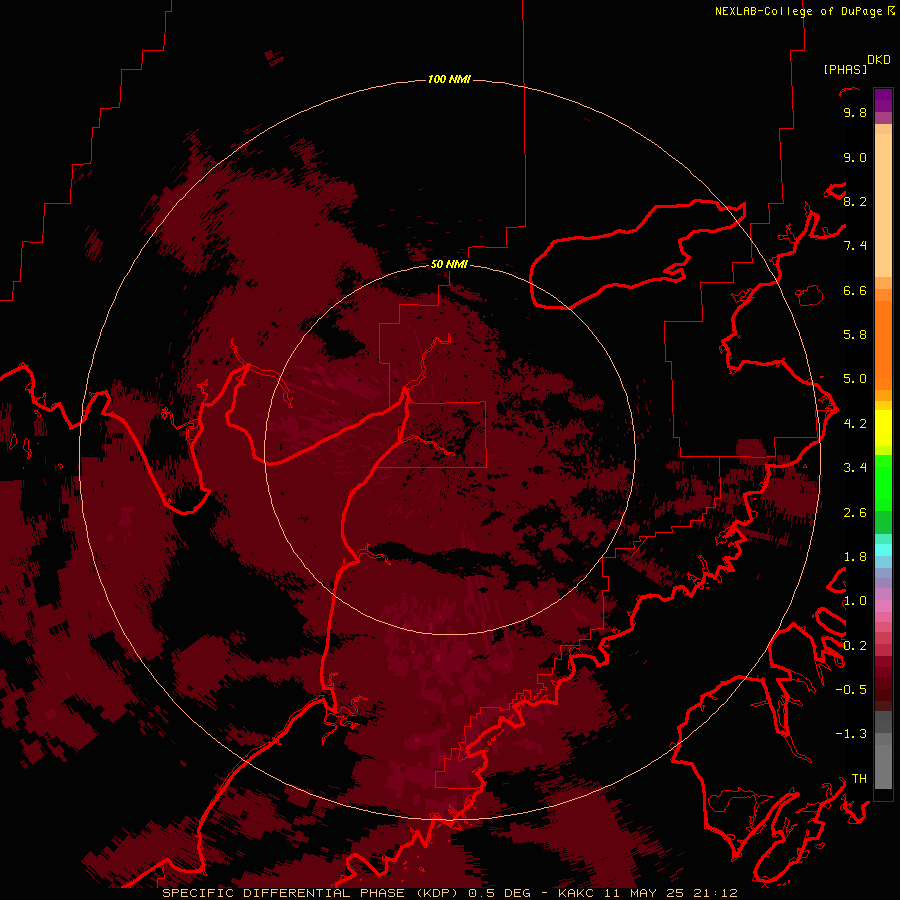The image size is (900, 900).
Task: Click the bright green band of colorbar
Action: 883,483
